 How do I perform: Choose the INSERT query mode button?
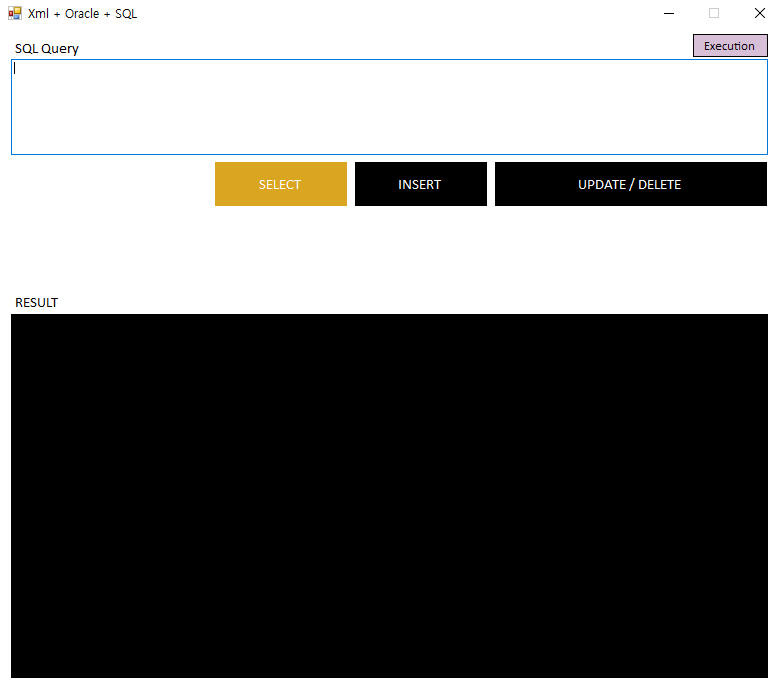tap(420, 184)
